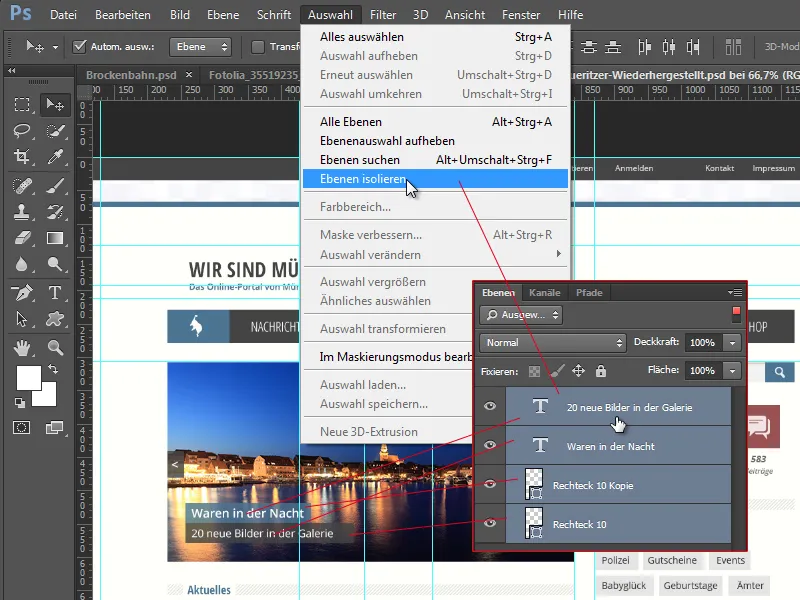
Task: Select the Move tool in toolbox
Action: 55,105
